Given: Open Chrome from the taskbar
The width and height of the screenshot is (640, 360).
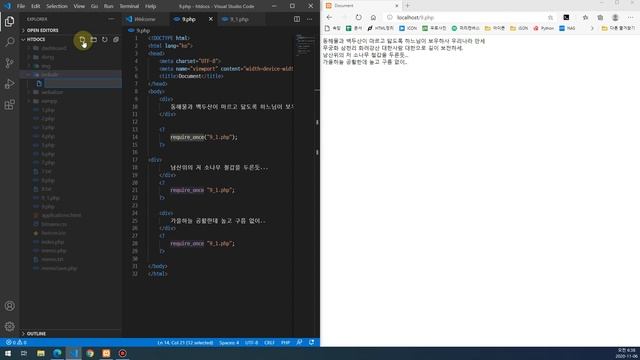Looking at the screenshot, I should 90,353.
